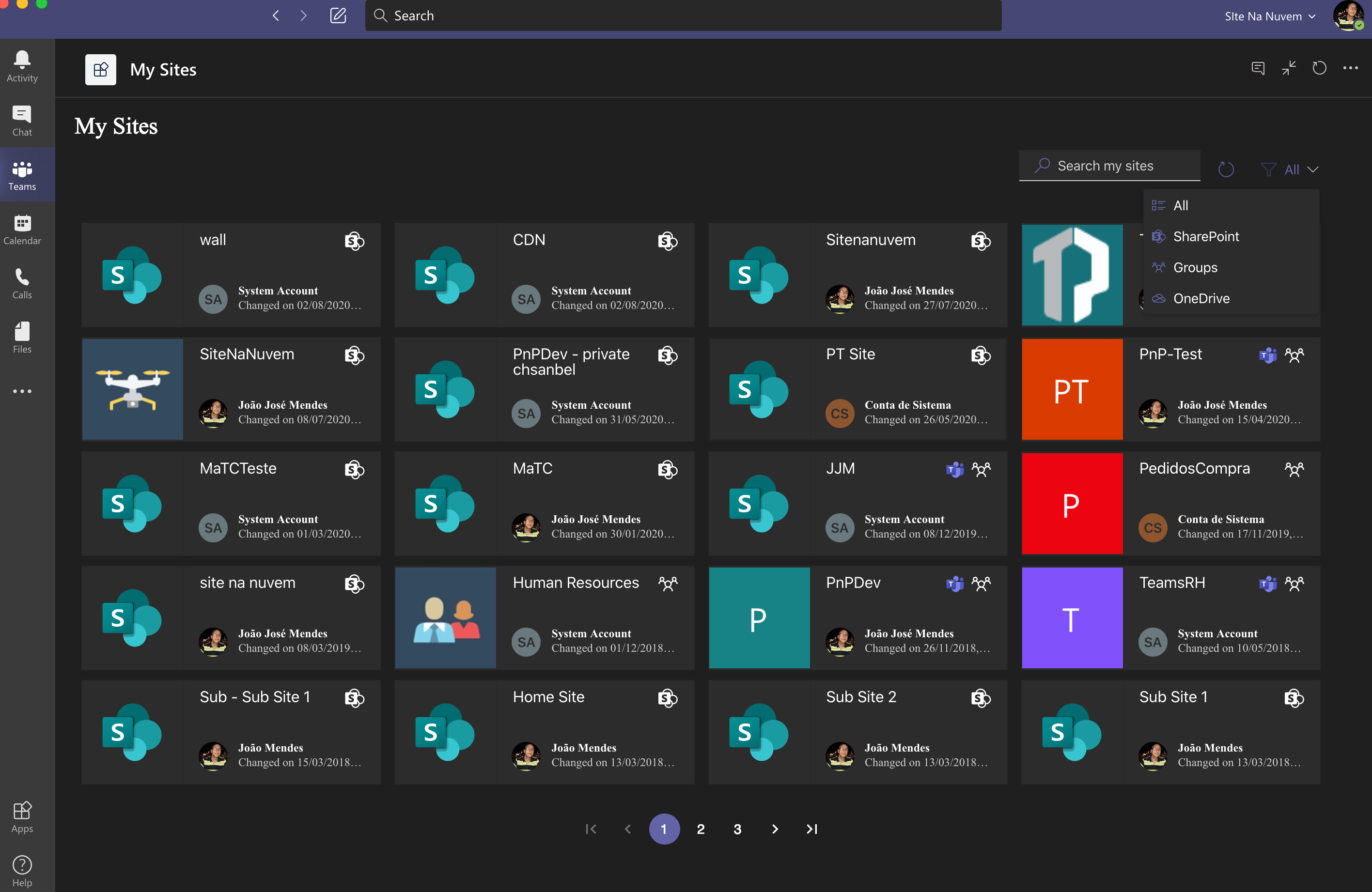Filter sites by SharePoint

(1232, 237)
